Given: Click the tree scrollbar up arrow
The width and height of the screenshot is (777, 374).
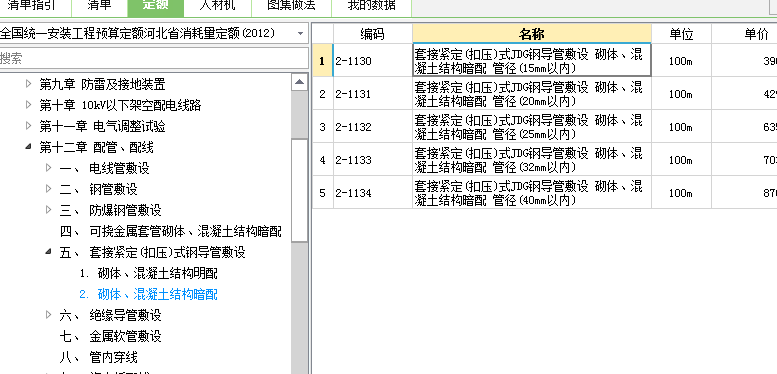Looking at the screenshot, I should [x=299, y=82].
